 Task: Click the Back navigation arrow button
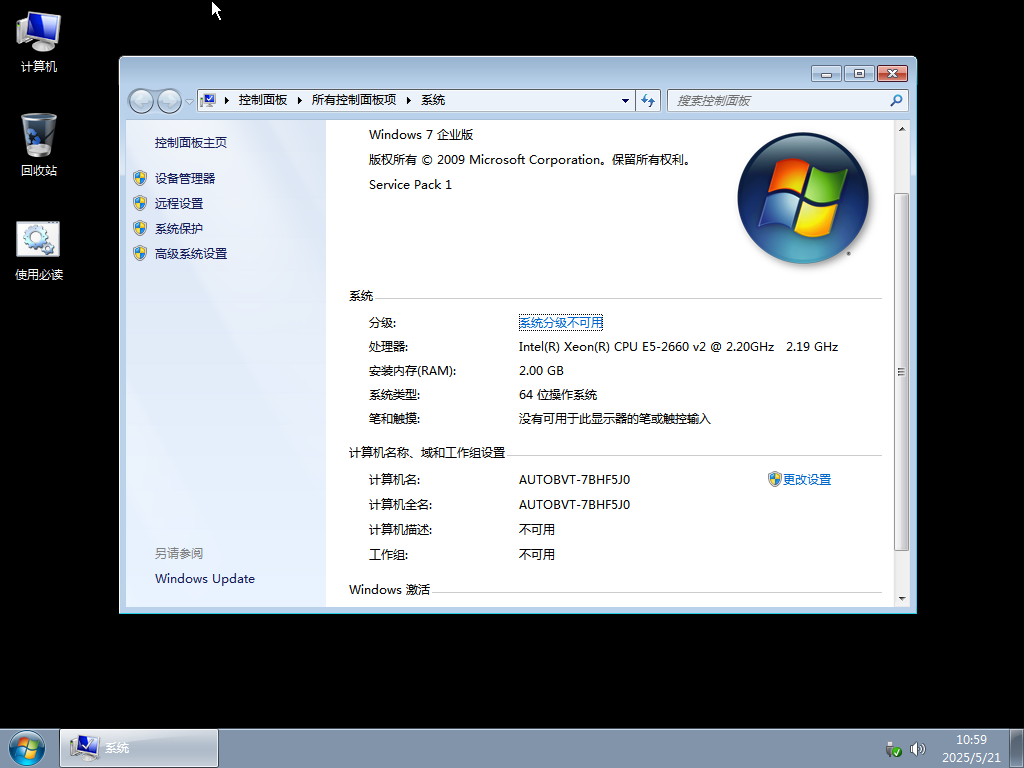tap(141, 101)
